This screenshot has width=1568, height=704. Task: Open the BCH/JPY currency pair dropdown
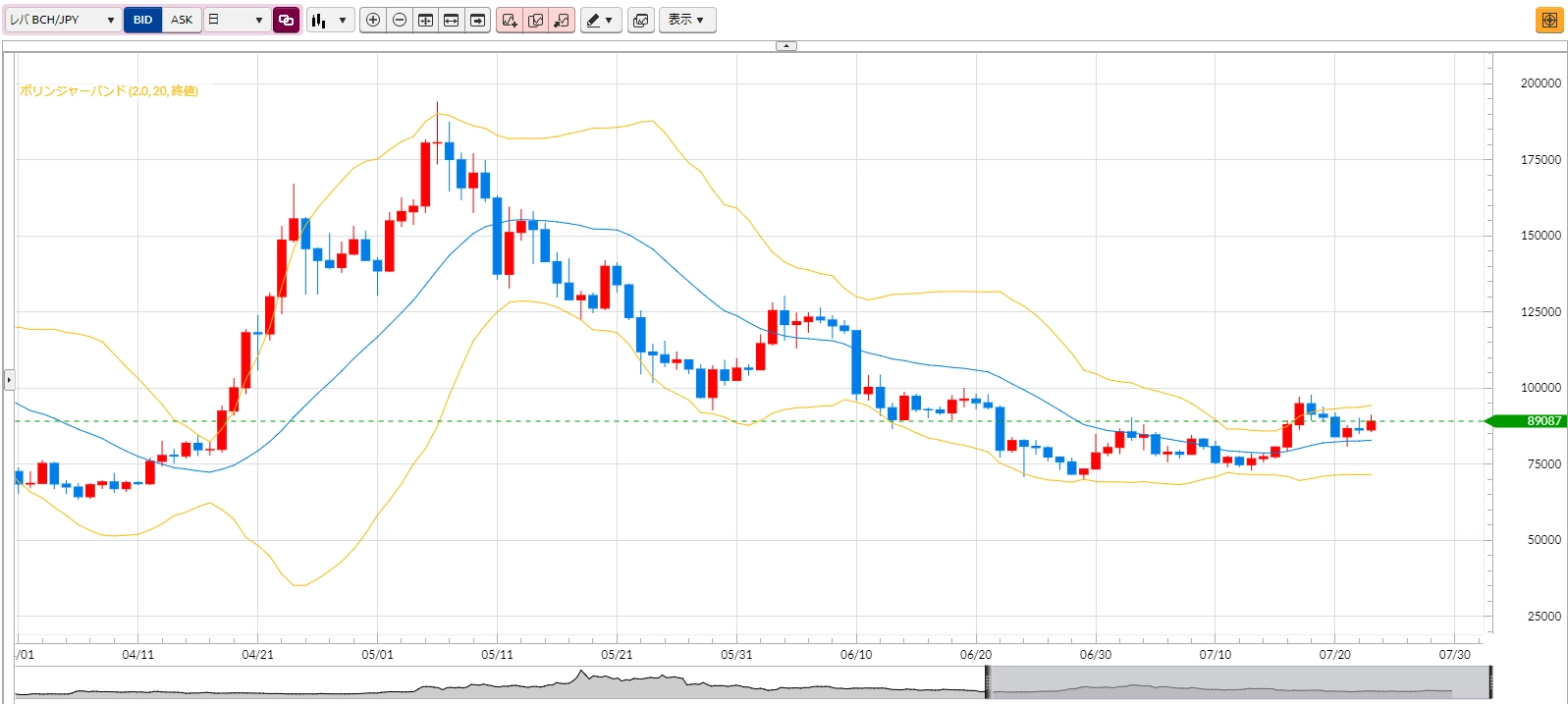[63, 20]
